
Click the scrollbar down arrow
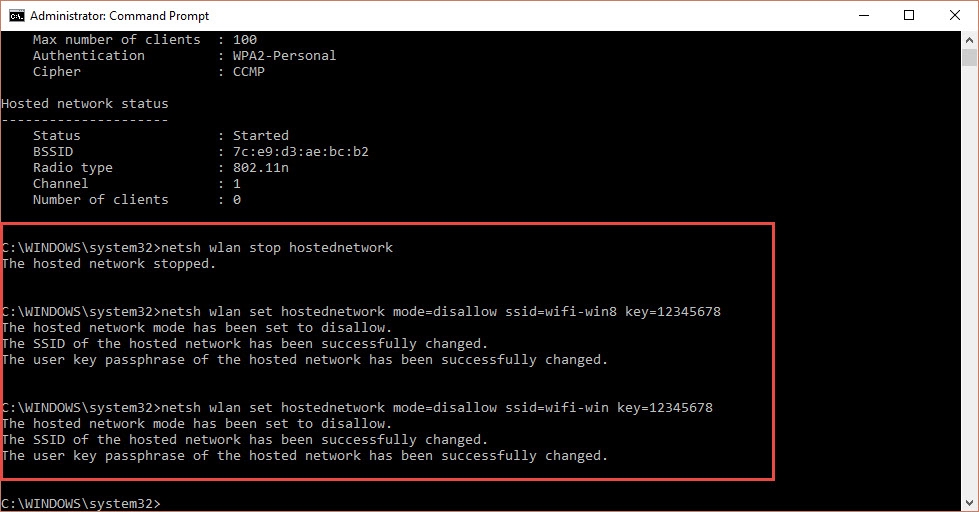point(969,502)
